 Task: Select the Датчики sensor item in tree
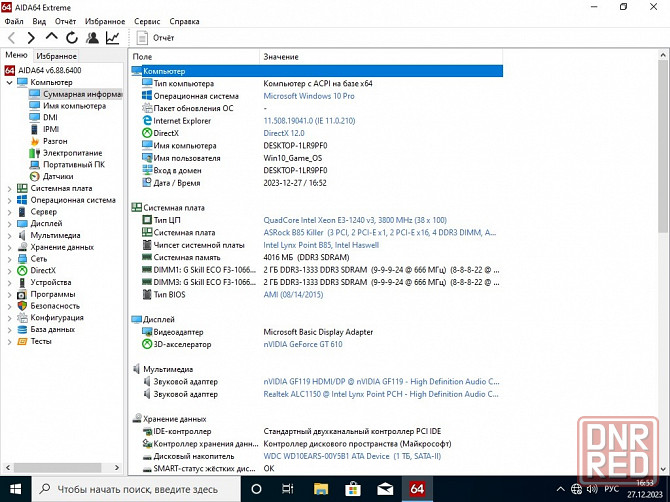57,176
